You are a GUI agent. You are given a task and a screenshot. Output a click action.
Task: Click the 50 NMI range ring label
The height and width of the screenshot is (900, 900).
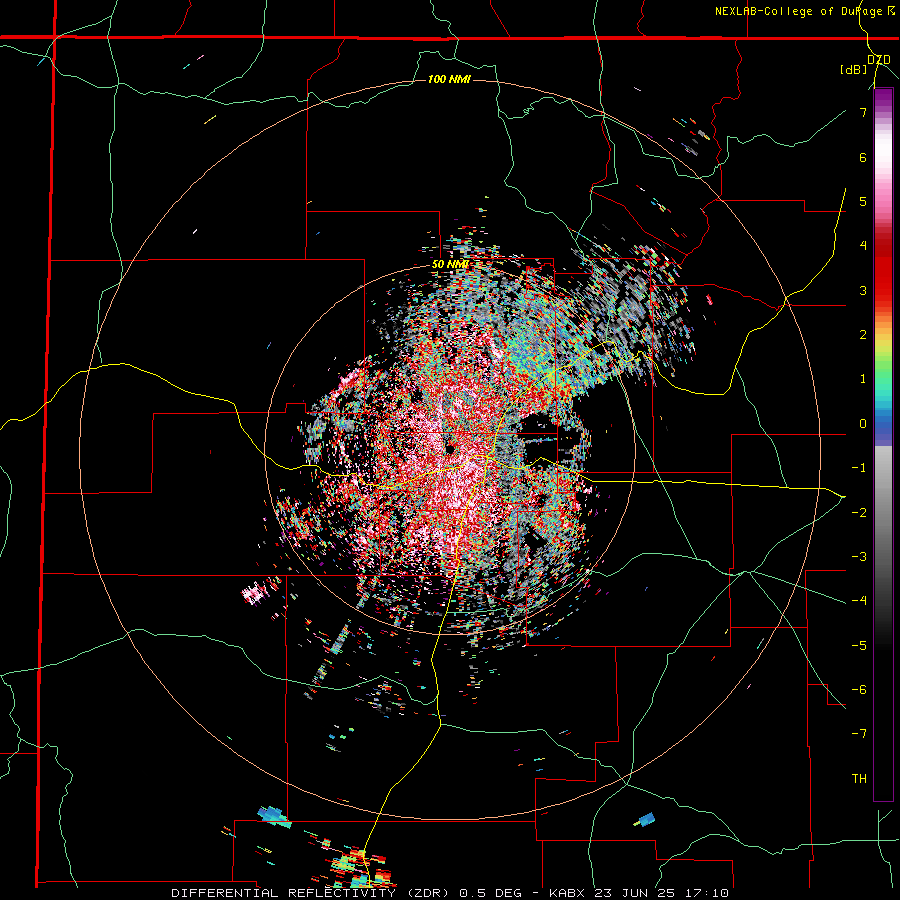tap(450, 264)
